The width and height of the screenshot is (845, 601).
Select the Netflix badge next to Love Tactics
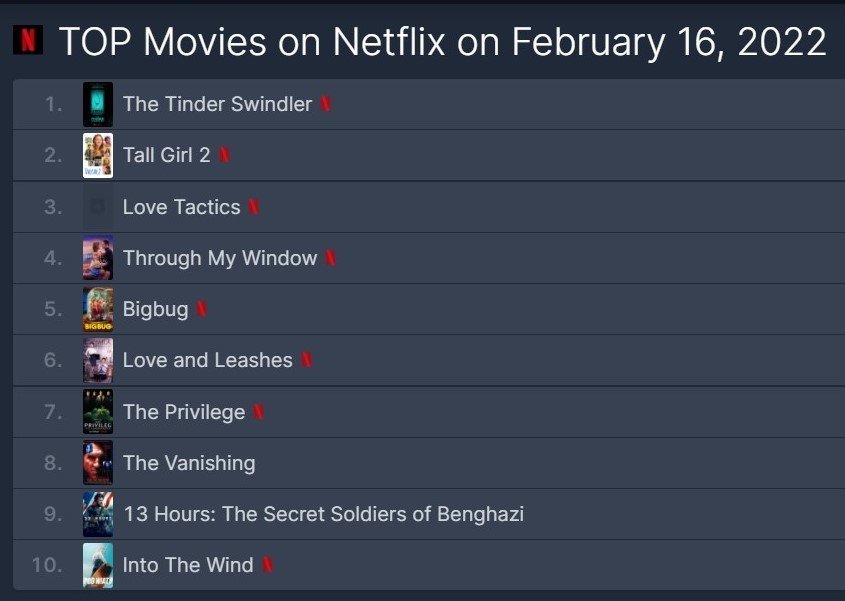(254, 207)
